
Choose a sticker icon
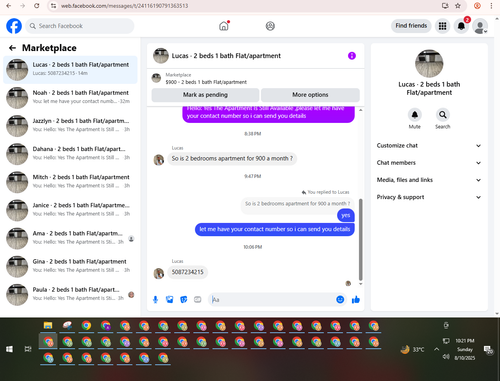click(184, 300)
